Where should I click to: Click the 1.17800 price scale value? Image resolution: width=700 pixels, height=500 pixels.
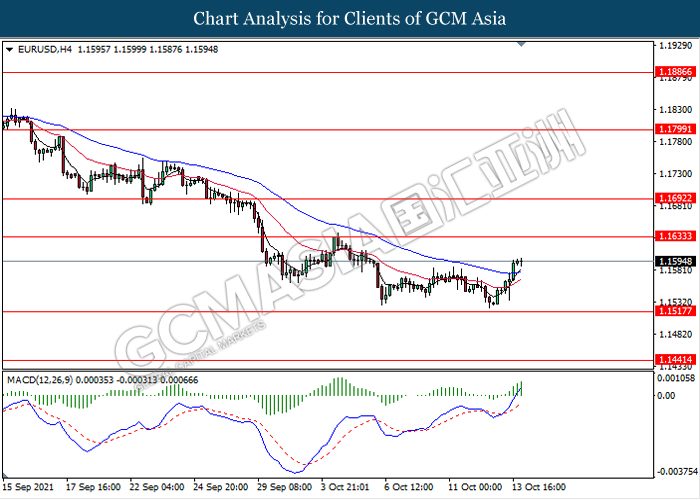pyautogui.click(x=675, y=142)
